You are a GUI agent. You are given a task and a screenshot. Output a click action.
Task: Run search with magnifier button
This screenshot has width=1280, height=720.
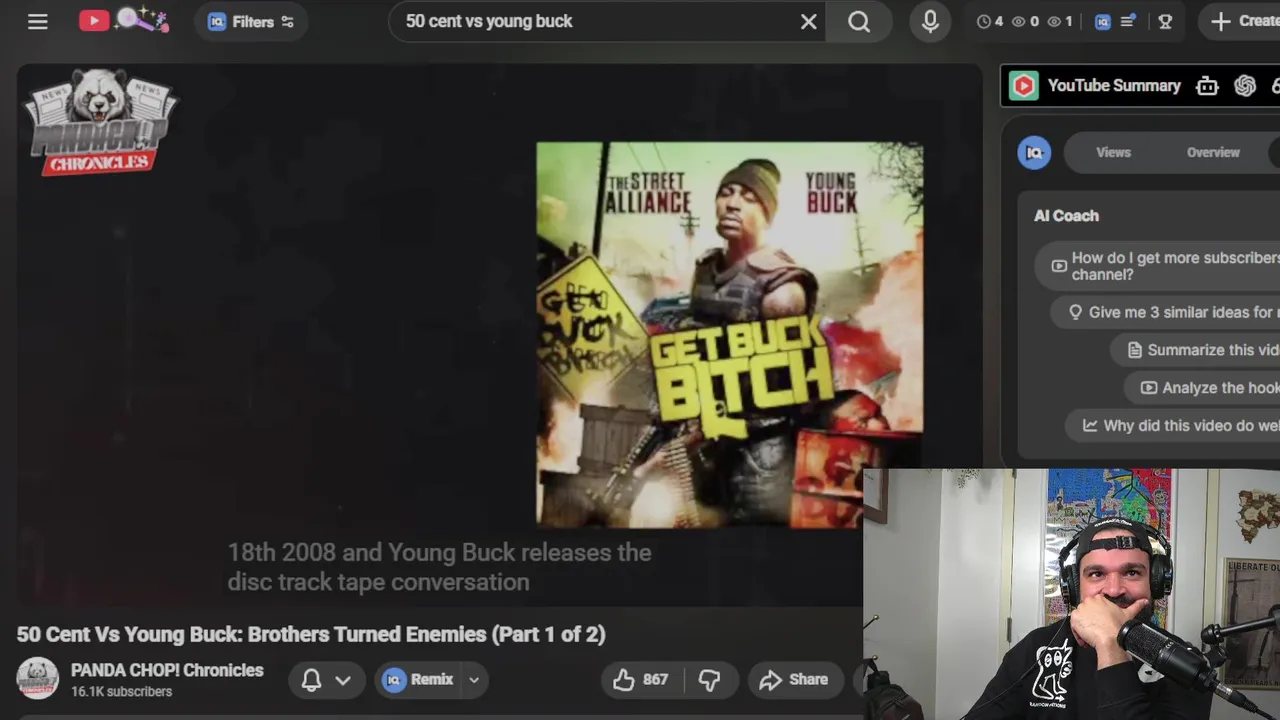[859, 21]
